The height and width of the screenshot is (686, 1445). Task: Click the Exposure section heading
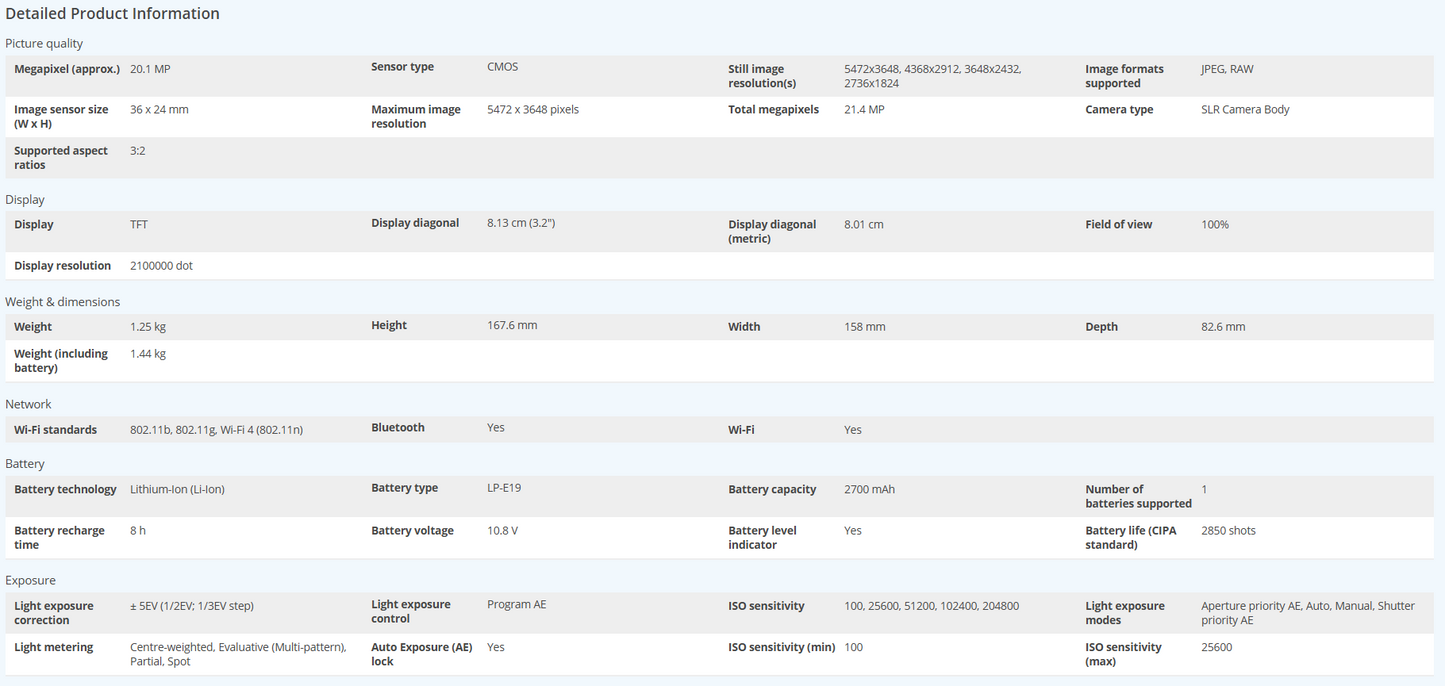pos(30,581)
